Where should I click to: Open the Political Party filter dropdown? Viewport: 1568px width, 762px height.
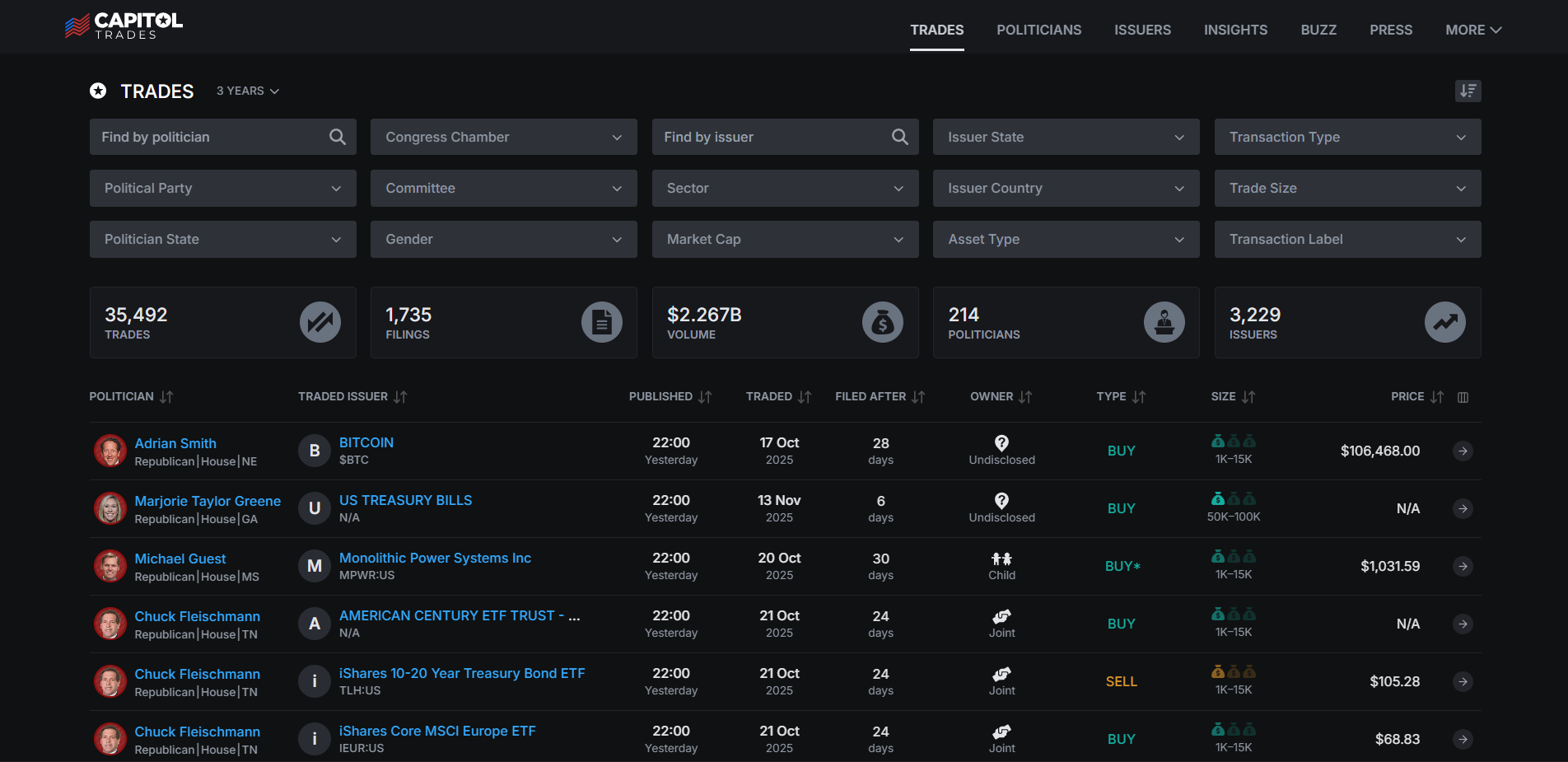click(222, 188)
